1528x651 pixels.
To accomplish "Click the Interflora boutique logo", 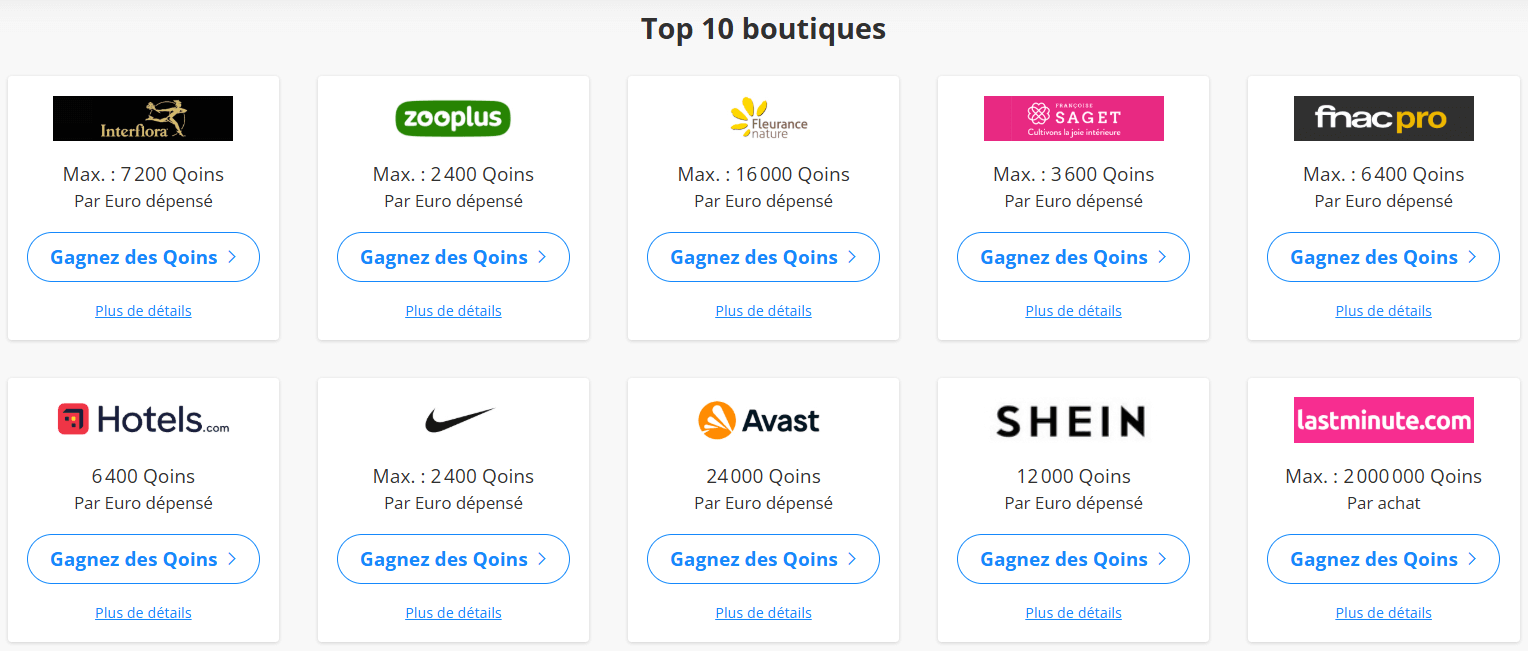I will [x=142, y=118].
